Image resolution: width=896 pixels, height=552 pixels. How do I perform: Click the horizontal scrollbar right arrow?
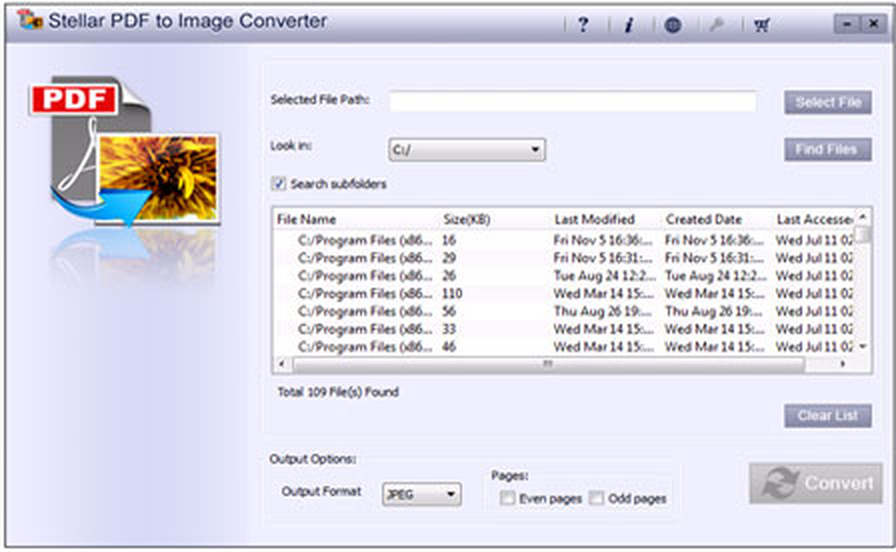(x=842, y=364)
